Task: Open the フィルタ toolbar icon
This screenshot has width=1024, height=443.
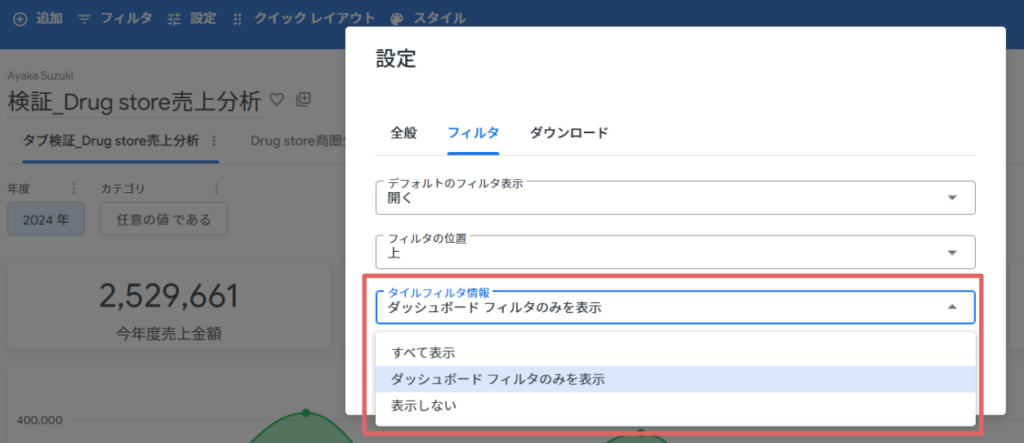Action: (x=84, y=19)
